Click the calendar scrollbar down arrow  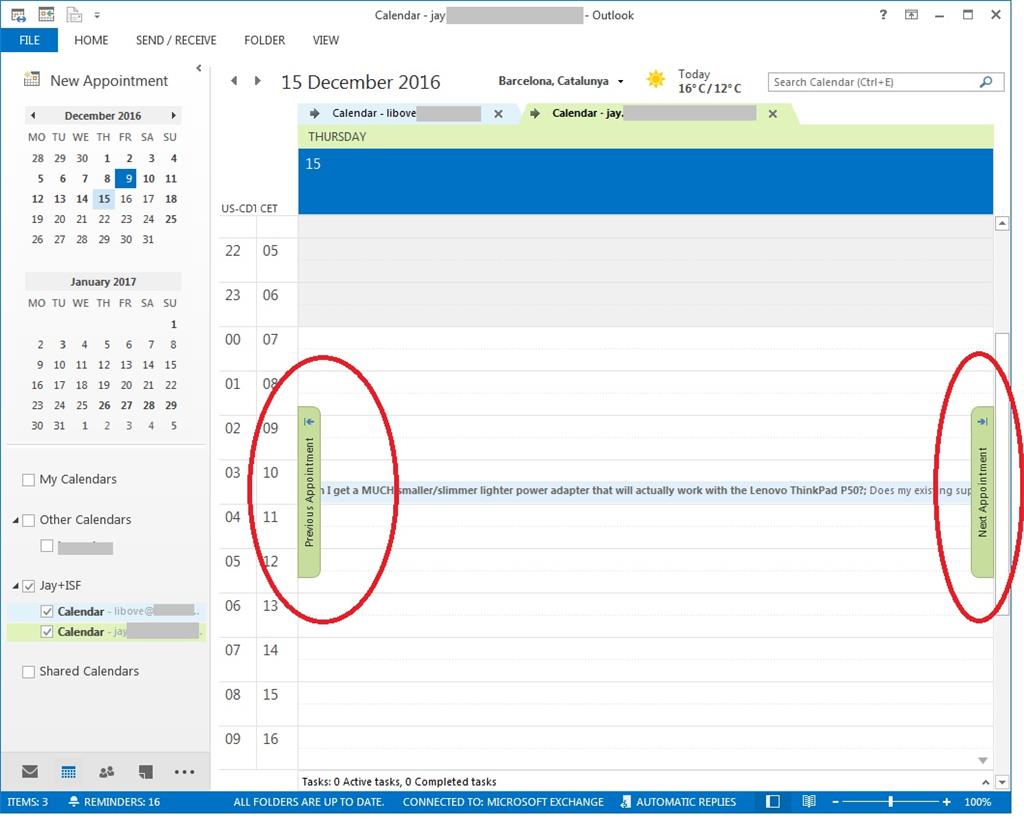coord(1001,782)
